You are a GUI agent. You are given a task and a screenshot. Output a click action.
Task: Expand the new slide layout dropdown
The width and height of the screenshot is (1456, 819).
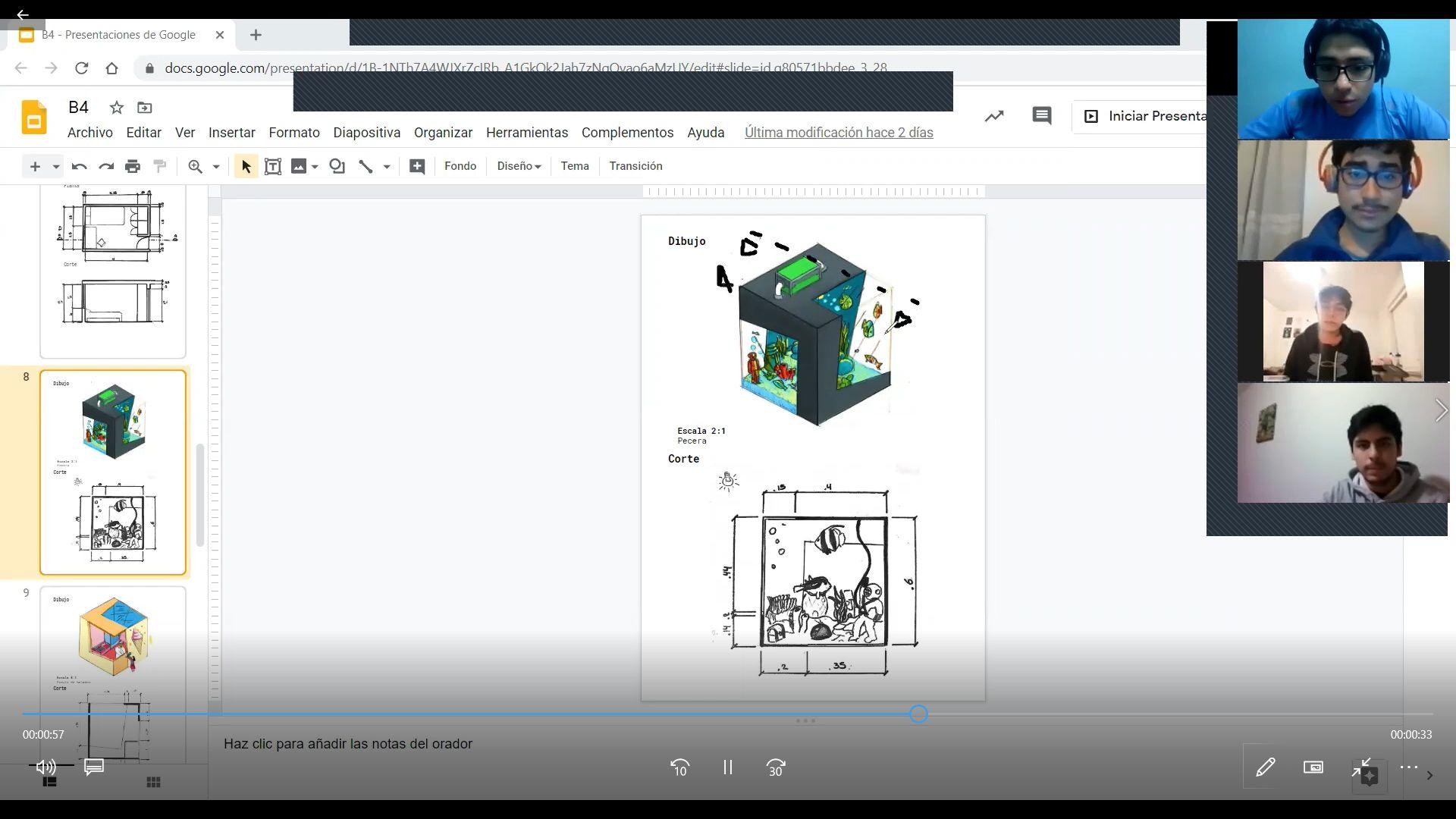tap(55, 166)
